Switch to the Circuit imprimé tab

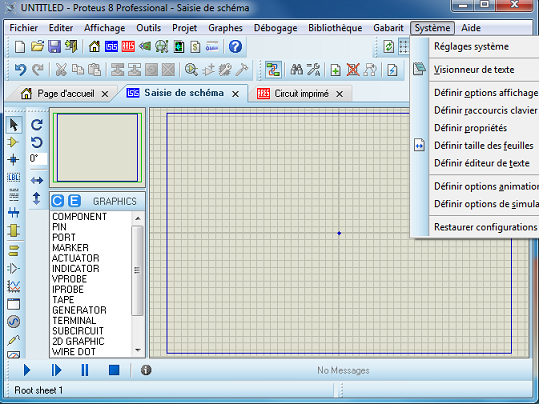(301, 94)
